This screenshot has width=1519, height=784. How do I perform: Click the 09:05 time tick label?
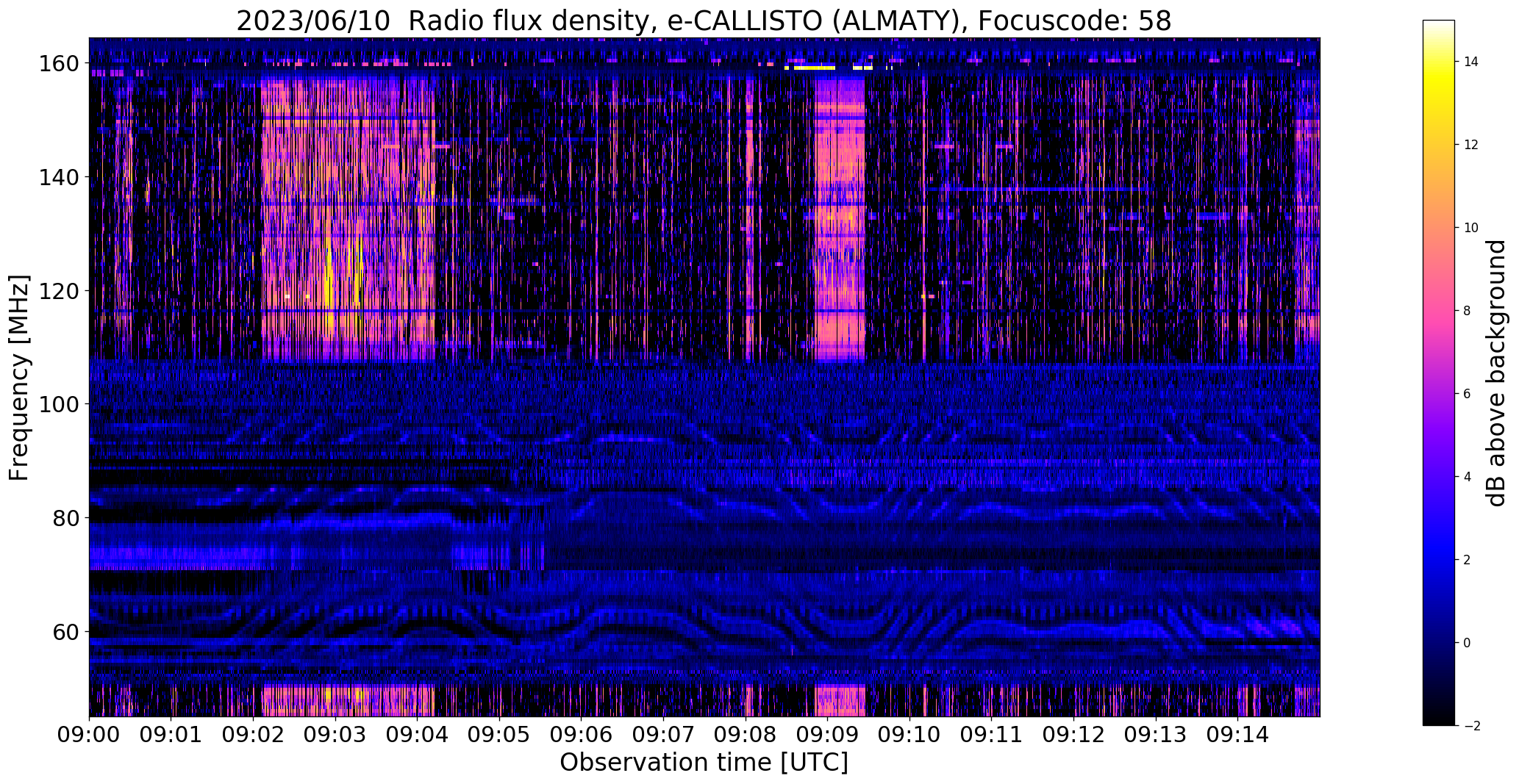point(500,733)
